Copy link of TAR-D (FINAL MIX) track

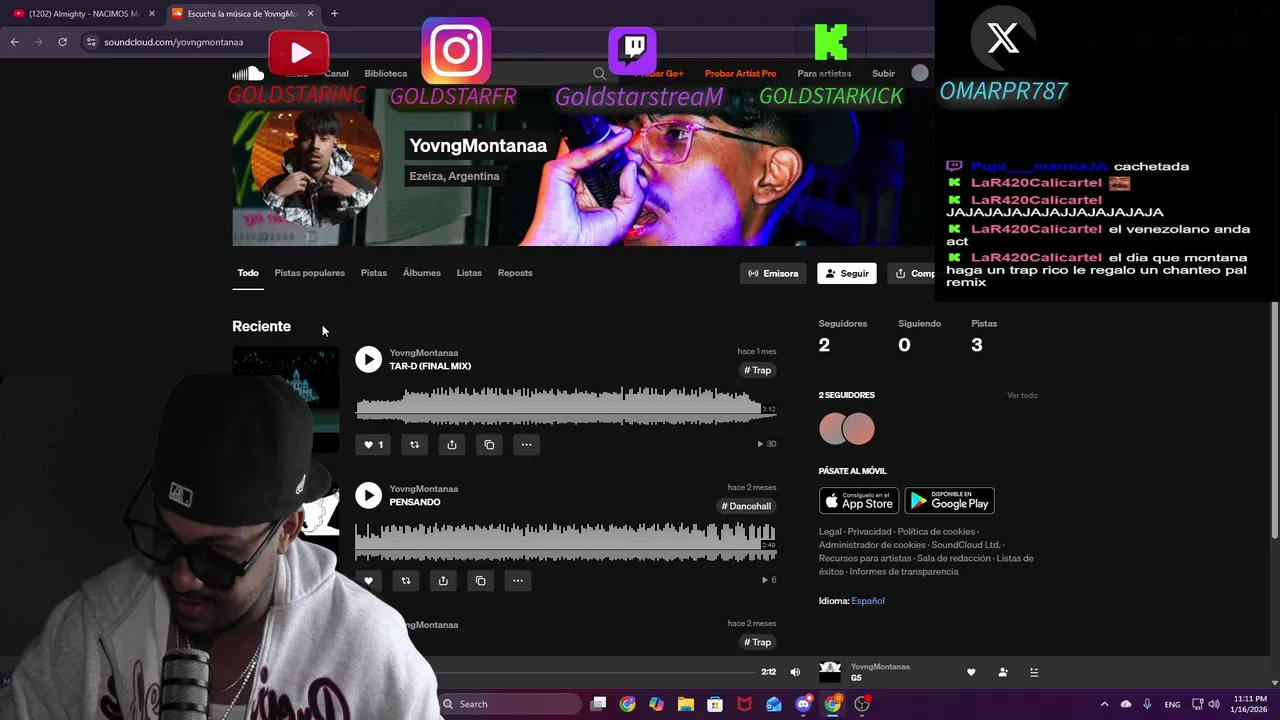click(x=489, y=445)
